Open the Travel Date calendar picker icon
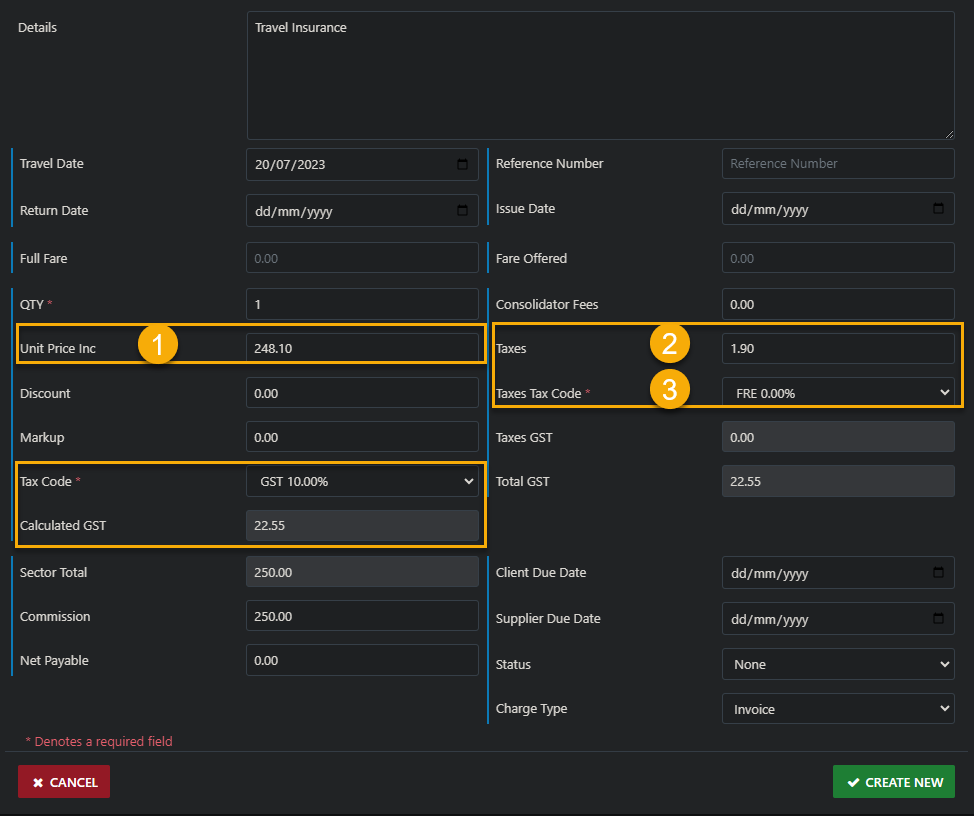This screenshot has height=816, width=974. [462, 164]
